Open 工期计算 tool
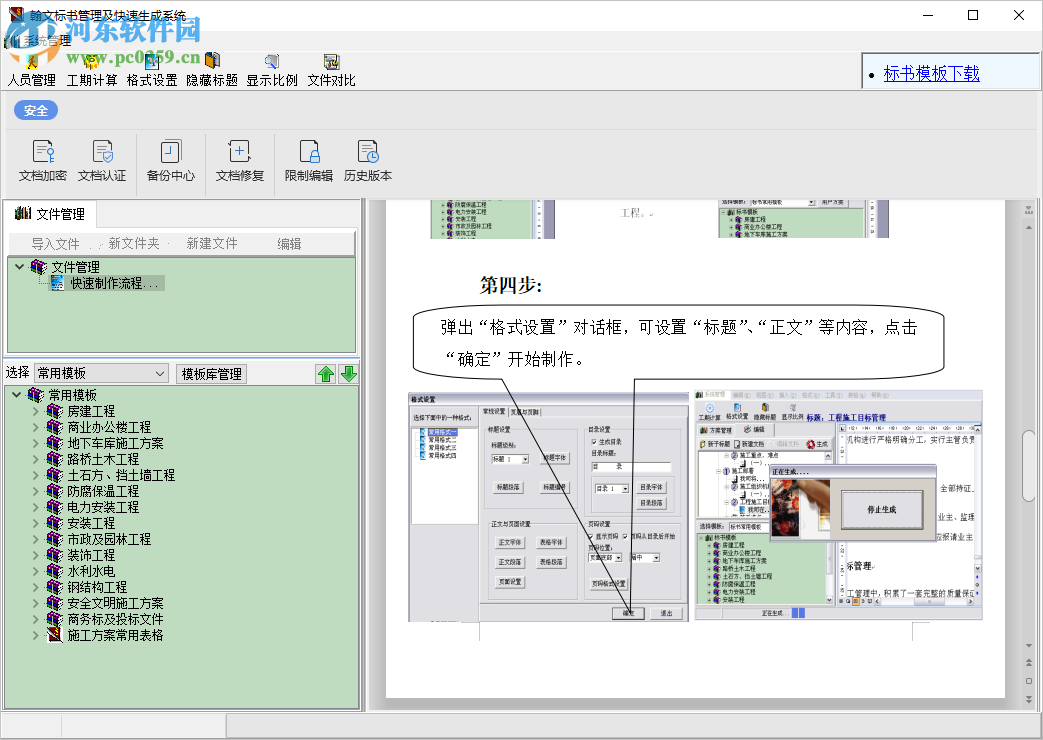The width and height of the screenshot is (1043, 740). (x=92, y=71)
